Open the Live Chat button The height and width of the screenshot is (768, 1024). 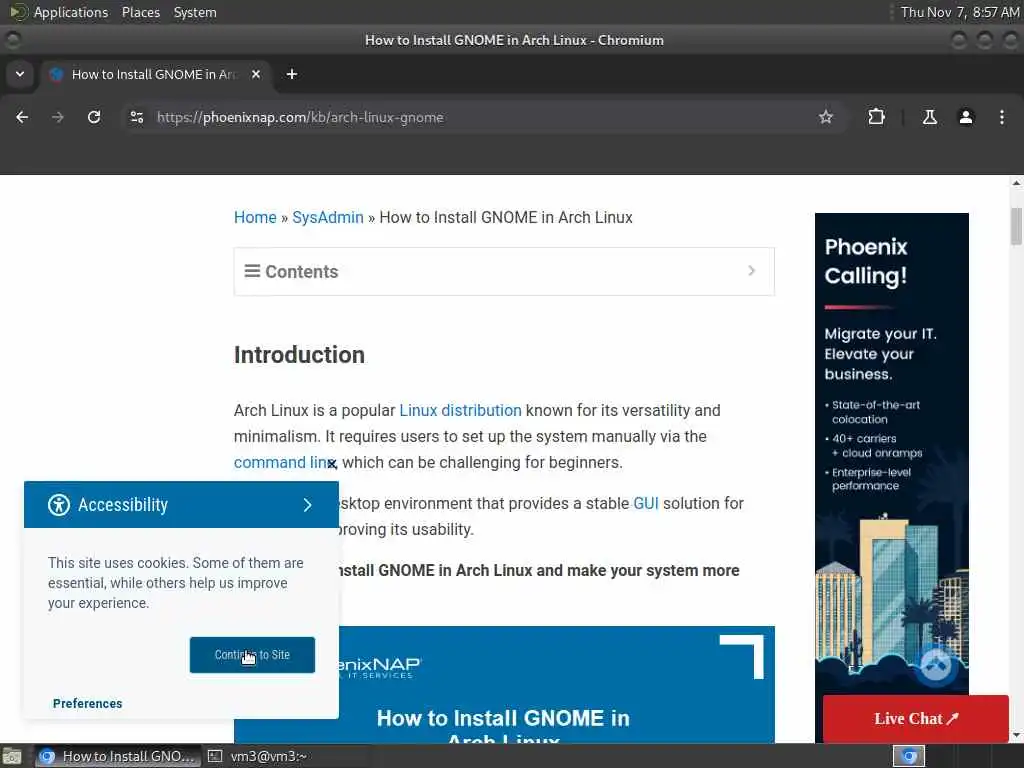point(916,718)
